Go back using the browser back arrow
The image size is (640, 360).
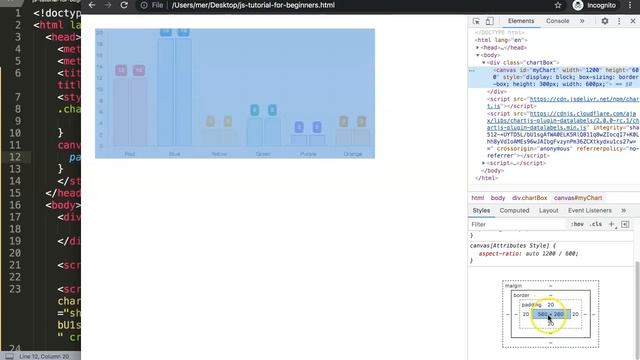pos(92,5)
